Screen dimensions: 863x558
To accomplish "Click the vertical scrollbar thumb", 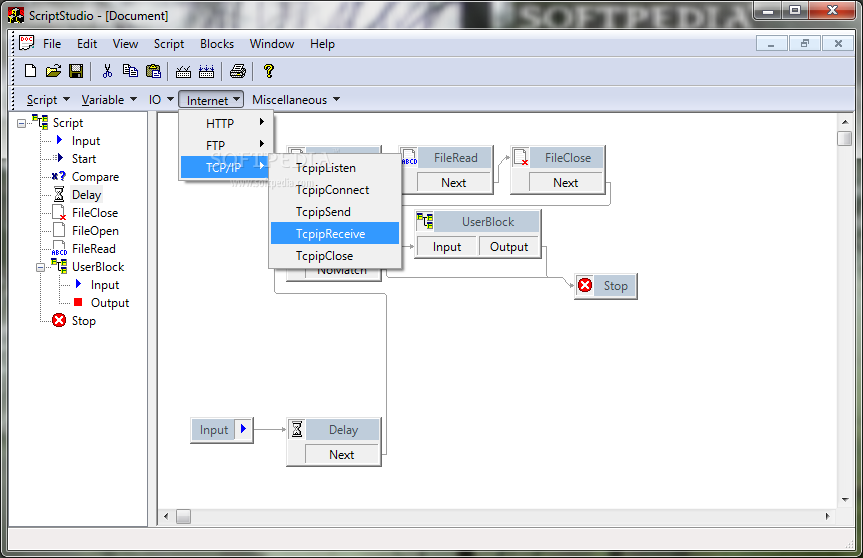I will [x=845, y=138].
